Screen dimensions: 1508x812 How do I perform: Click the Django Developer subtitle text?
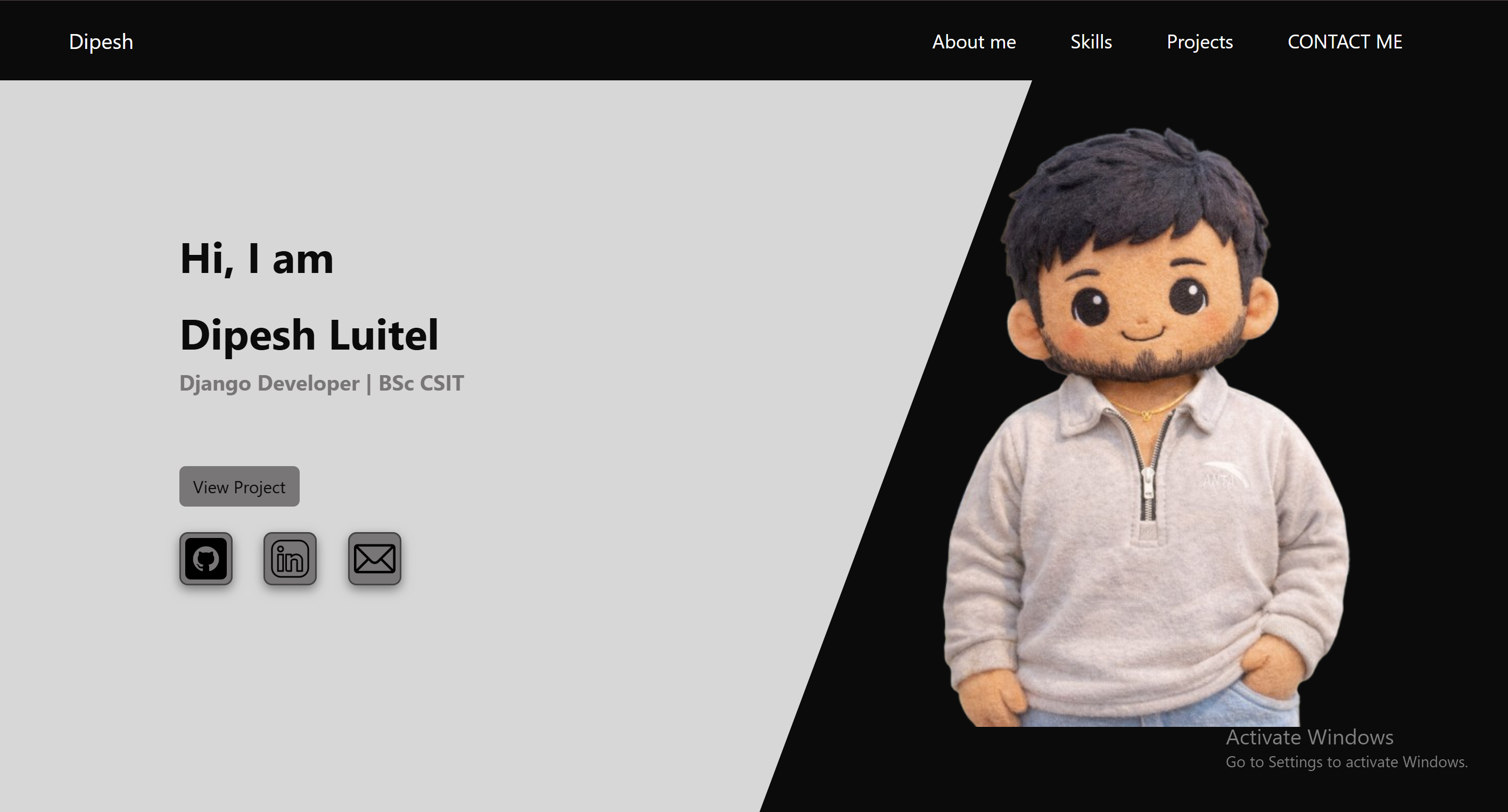[x=269, y=383]
